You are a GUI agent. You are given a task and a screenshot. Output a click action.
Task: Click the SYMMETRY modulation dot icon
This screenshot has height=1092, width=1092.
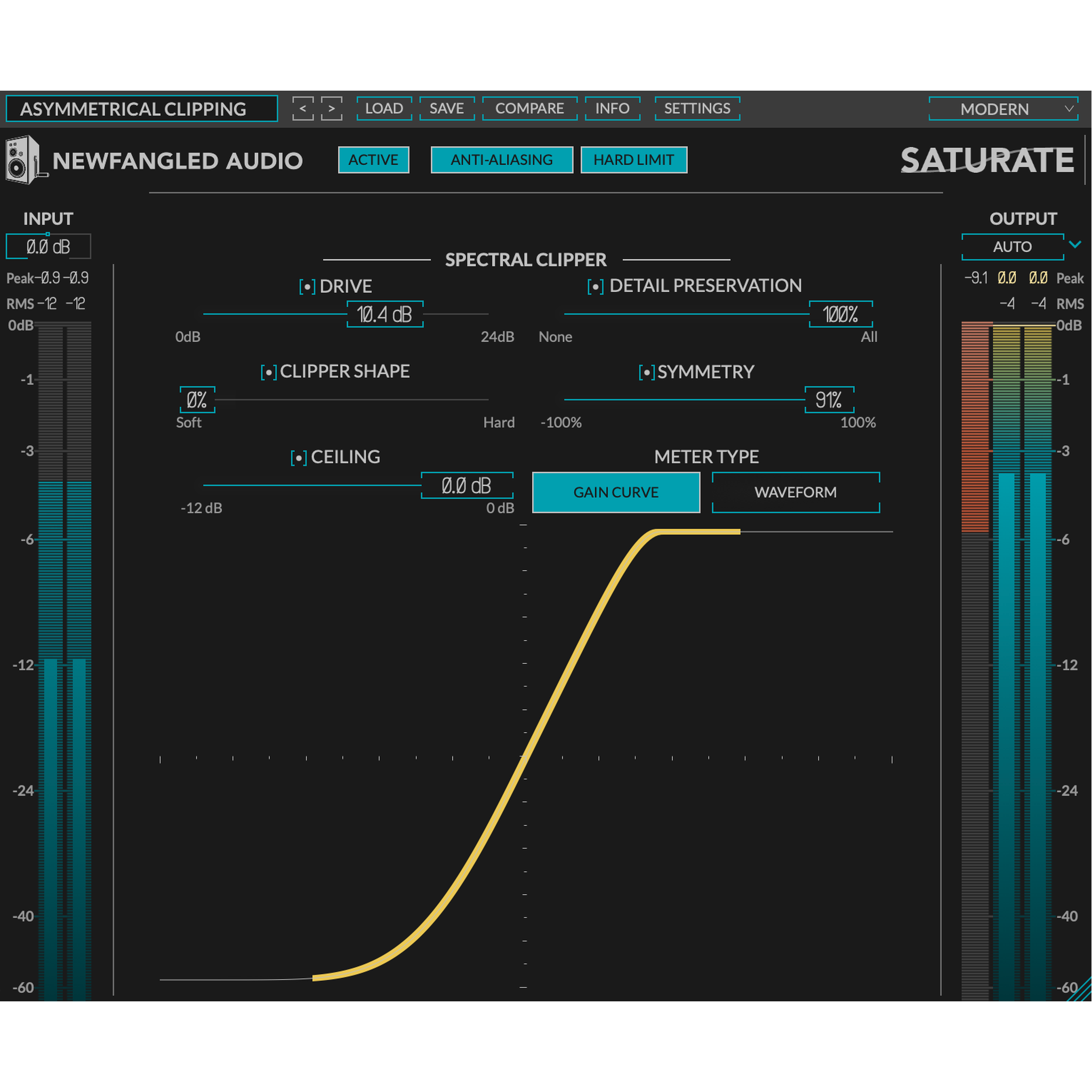coord(646,372)
